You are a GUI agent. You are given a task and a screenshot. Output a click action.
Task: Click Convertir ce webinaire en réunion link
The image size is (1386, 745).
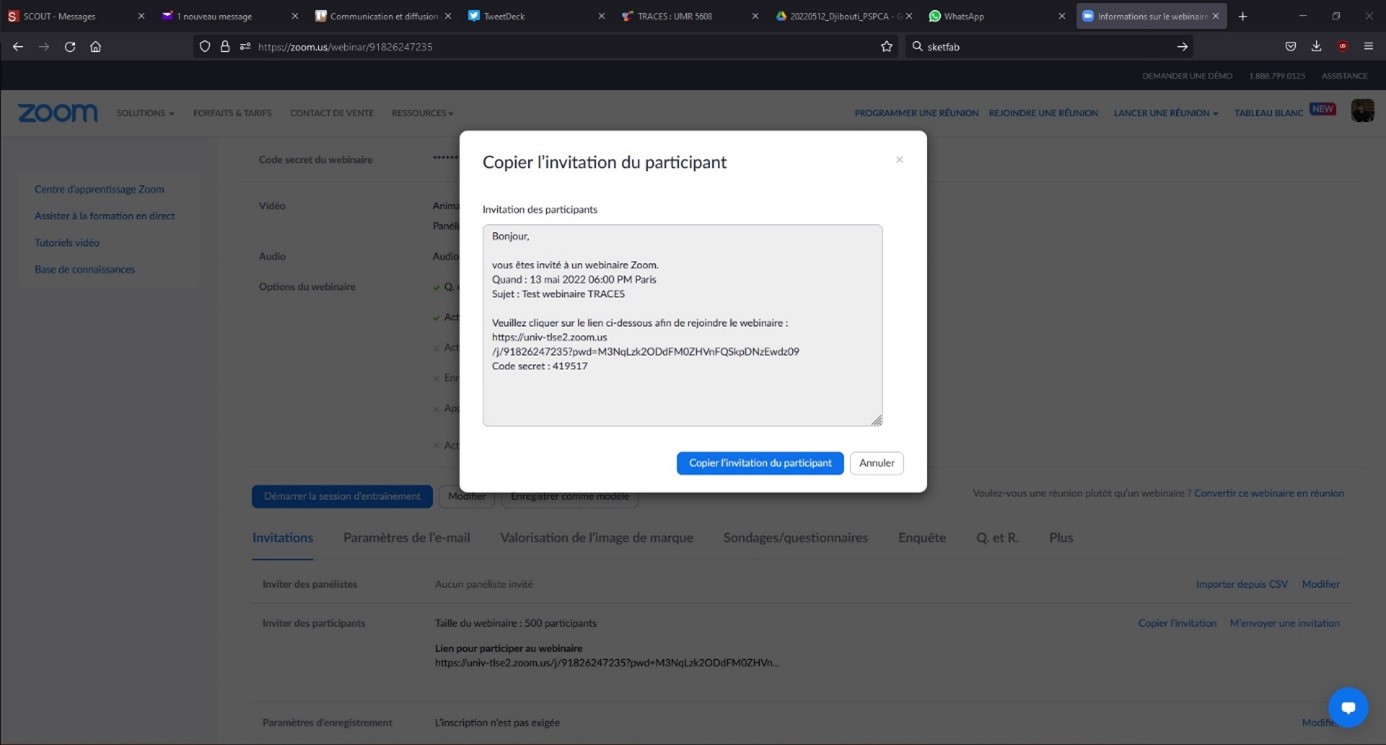coord(1268,493)
